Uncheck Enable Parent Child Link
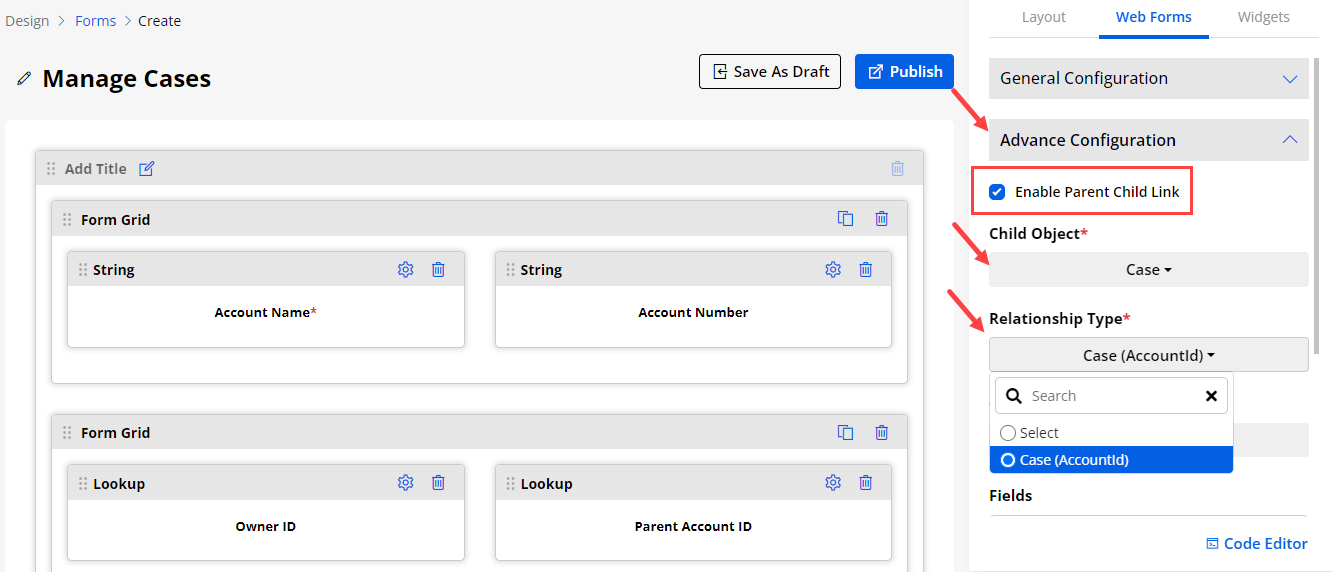Image resolution: width=1333 pixels, height=572 pixels. (997, 192)
